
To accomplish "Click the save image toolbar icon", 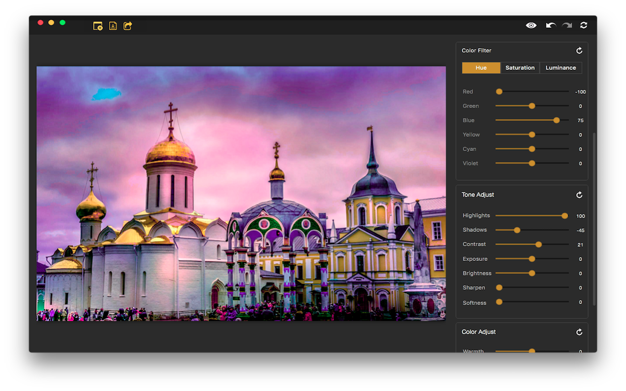I will (x=113, y=26).
